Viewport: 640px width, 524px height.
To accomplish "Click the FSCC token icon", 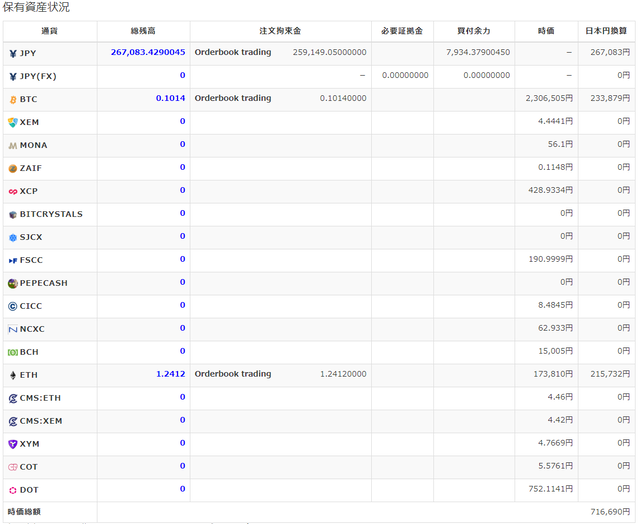I will click(x=13, y=260).
